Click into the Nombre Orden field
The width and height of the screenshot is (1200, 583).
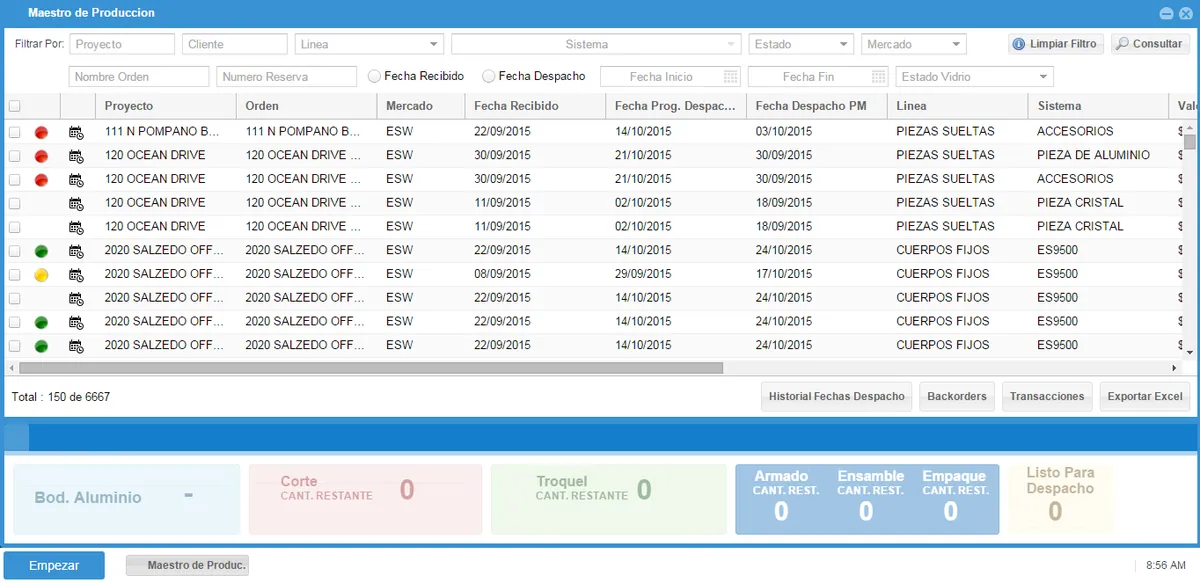pyautogui.click(x=139, y=77)
